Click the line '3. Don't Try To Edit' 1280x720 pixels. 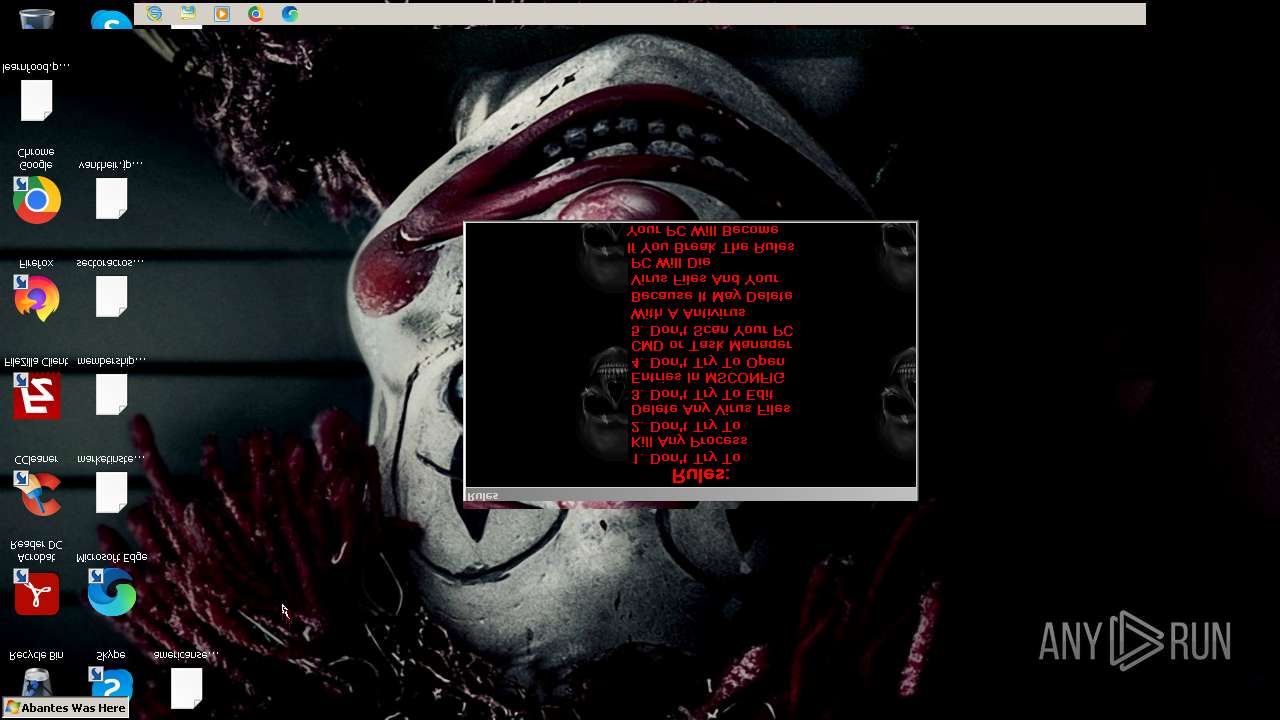click(x=702, y=394)
